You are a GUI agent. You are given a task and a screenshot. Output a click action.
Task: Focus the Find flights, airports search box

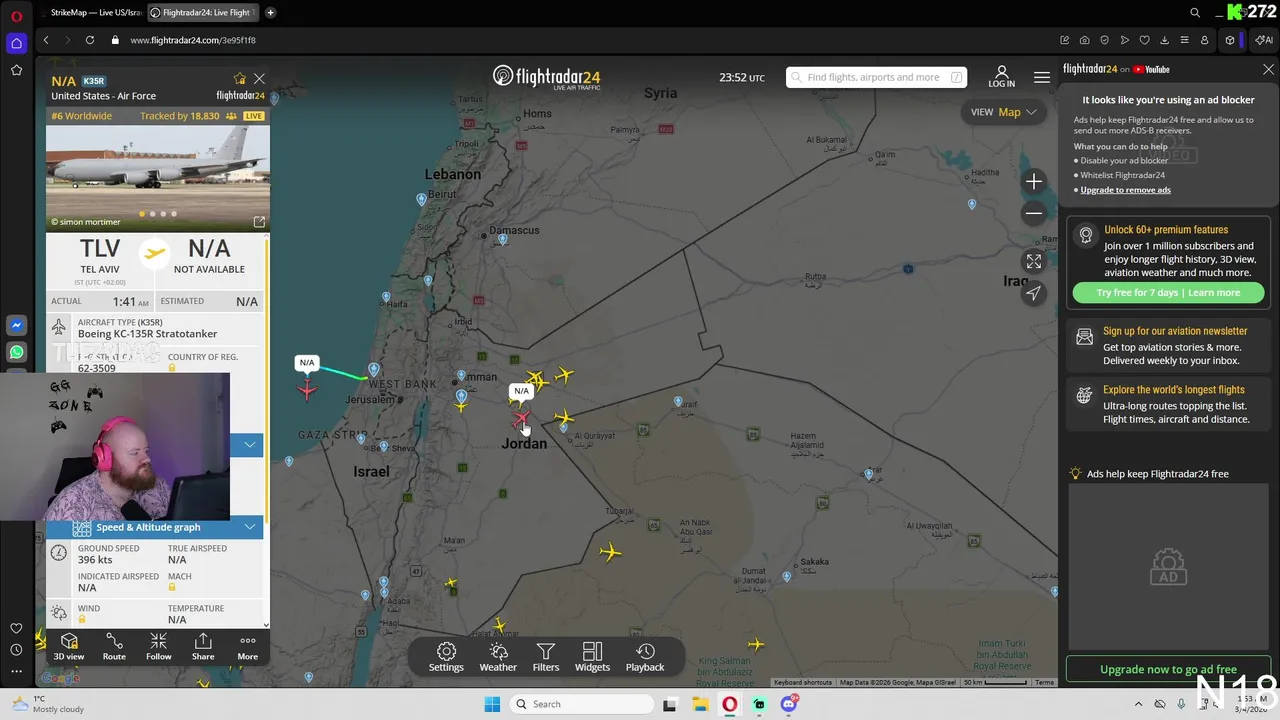[x=876, y=77]
